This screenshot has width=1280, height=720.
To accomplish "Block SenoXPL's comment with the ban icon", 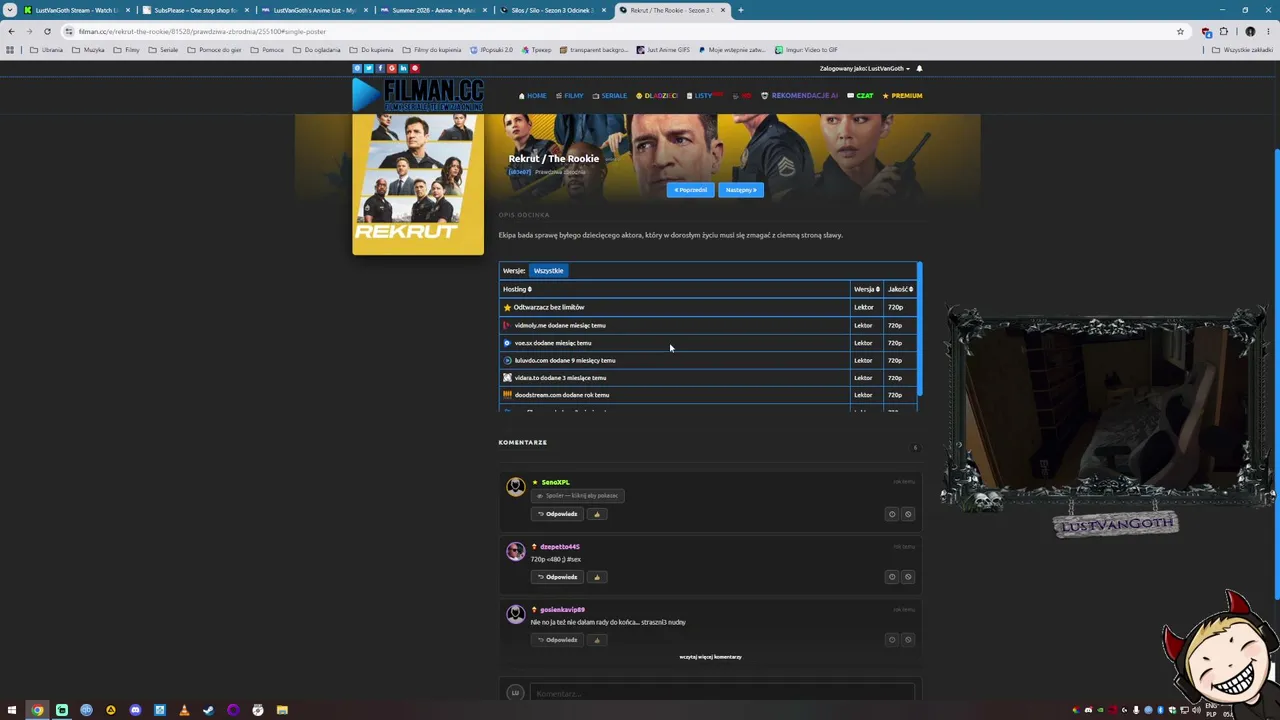I will click(908, 514).
